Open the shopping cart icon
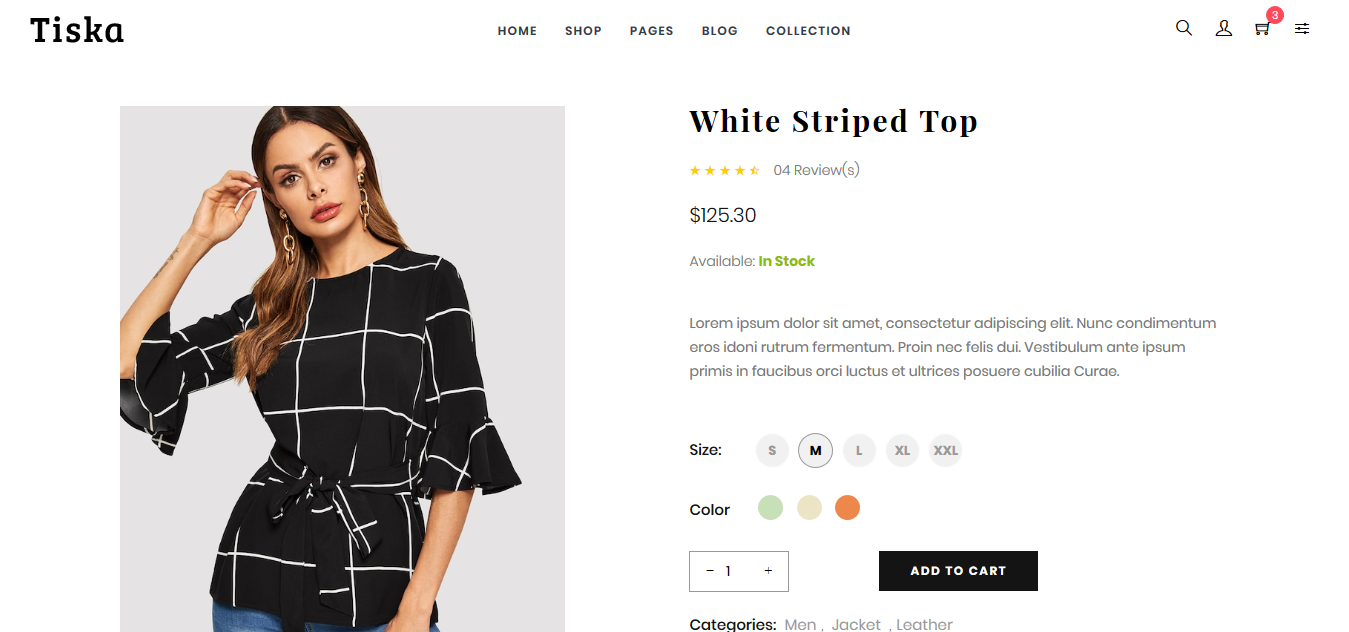 click(x=1262, y=29)
